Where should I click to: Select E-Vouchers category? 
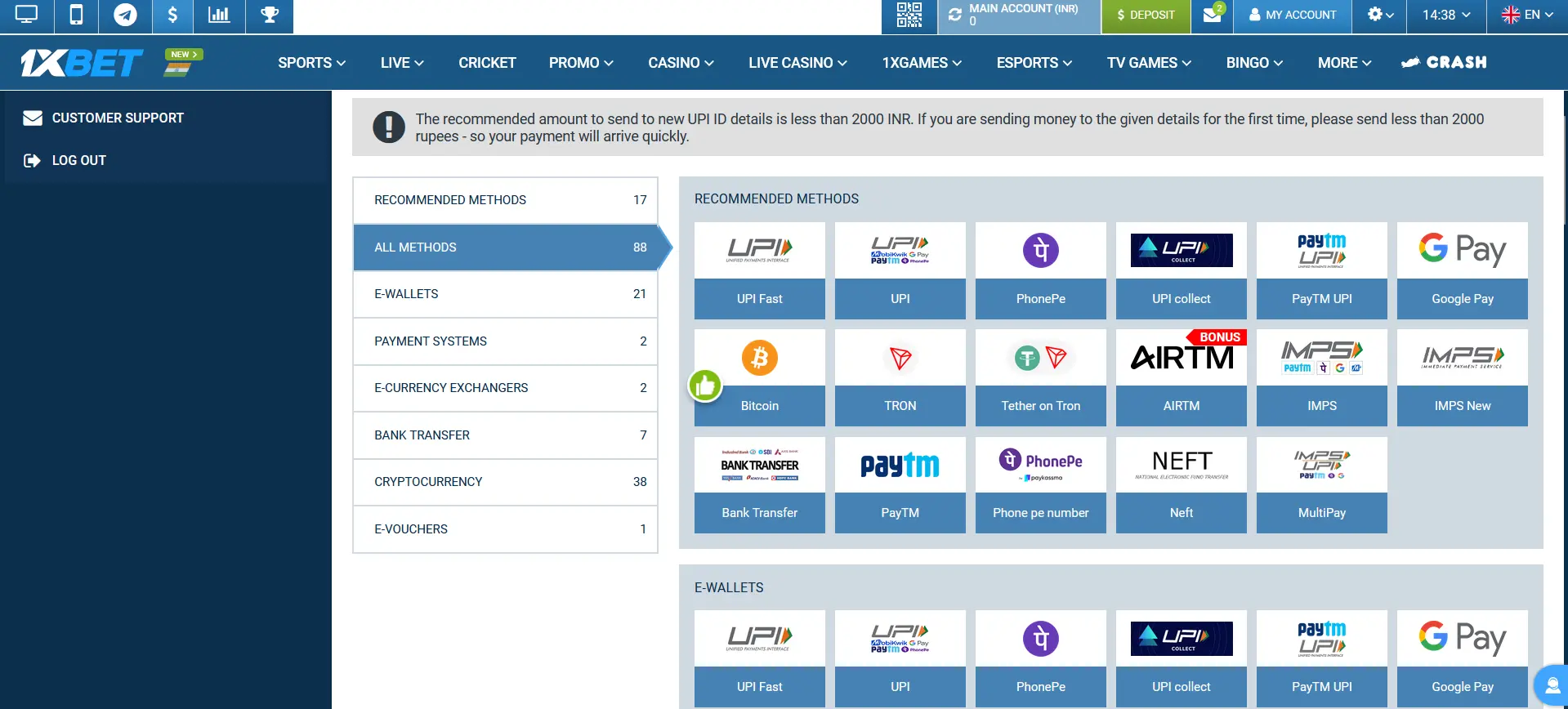tap(505, 529)
